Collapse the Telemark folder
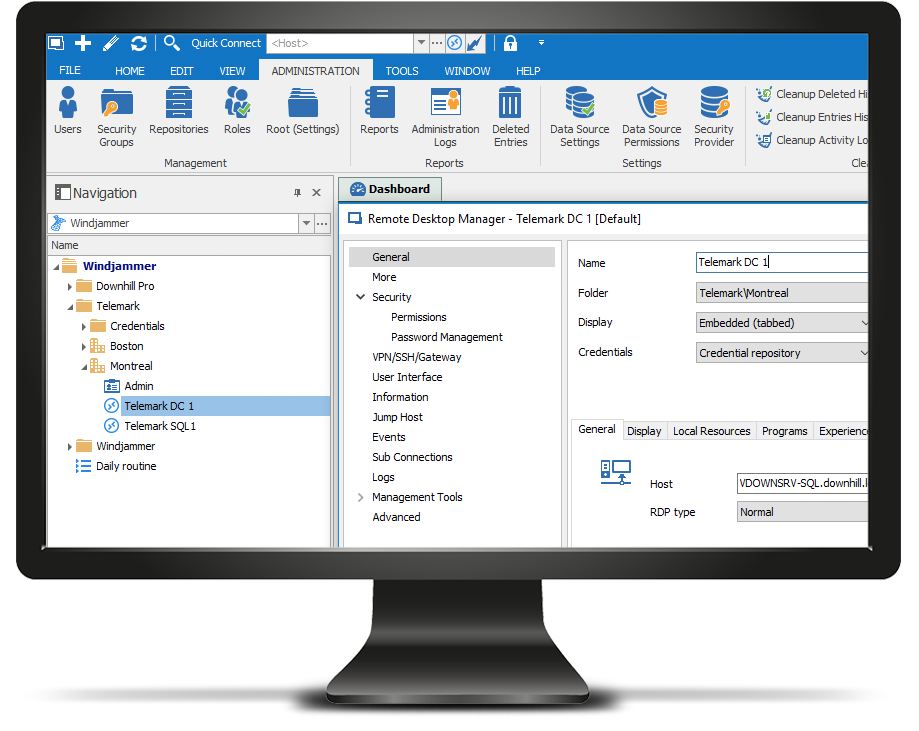The width and height of the screenshot is (919, 731). tap(70, 307)
